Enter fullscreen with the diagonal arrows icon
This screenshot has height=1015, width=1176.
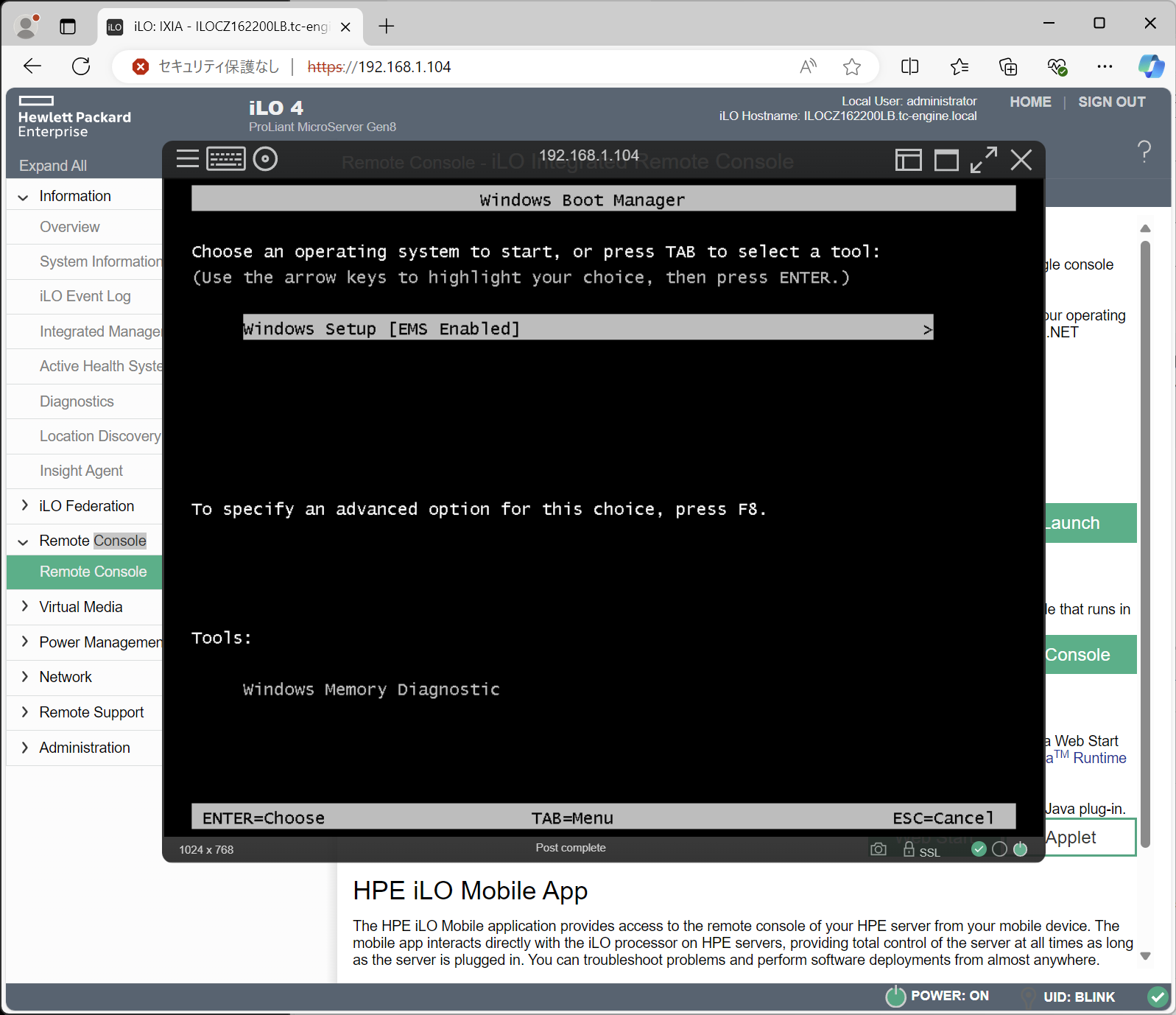point(984,160)
